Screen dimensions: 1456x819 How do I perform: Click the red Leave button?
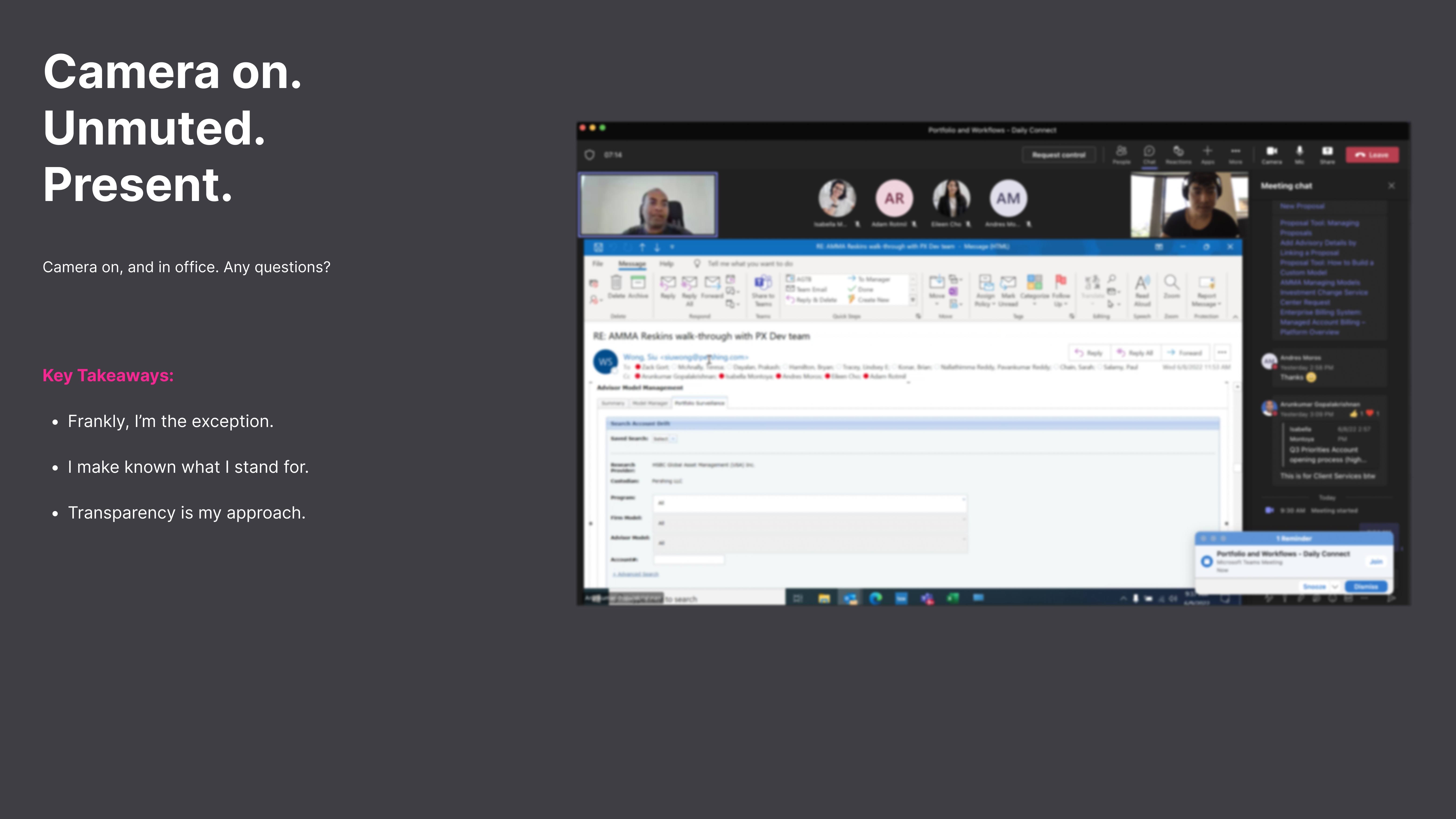pyautogui.click(x=1372, y=155)
